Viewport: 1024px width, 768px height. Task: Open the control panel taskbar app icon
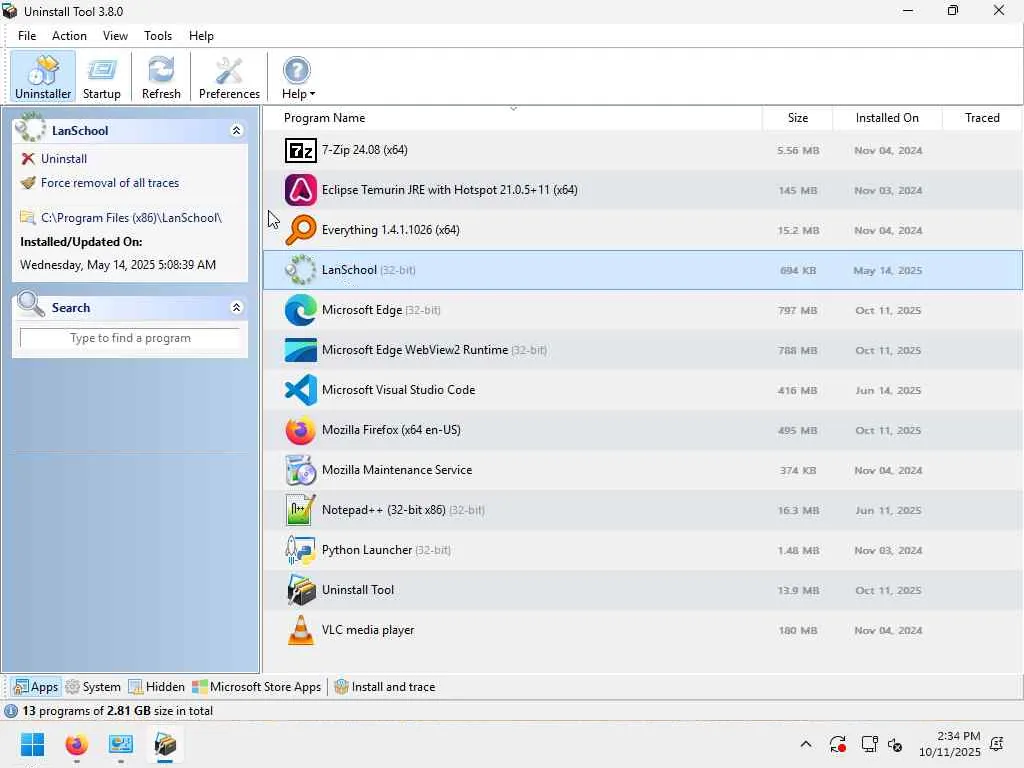(121, 744)
